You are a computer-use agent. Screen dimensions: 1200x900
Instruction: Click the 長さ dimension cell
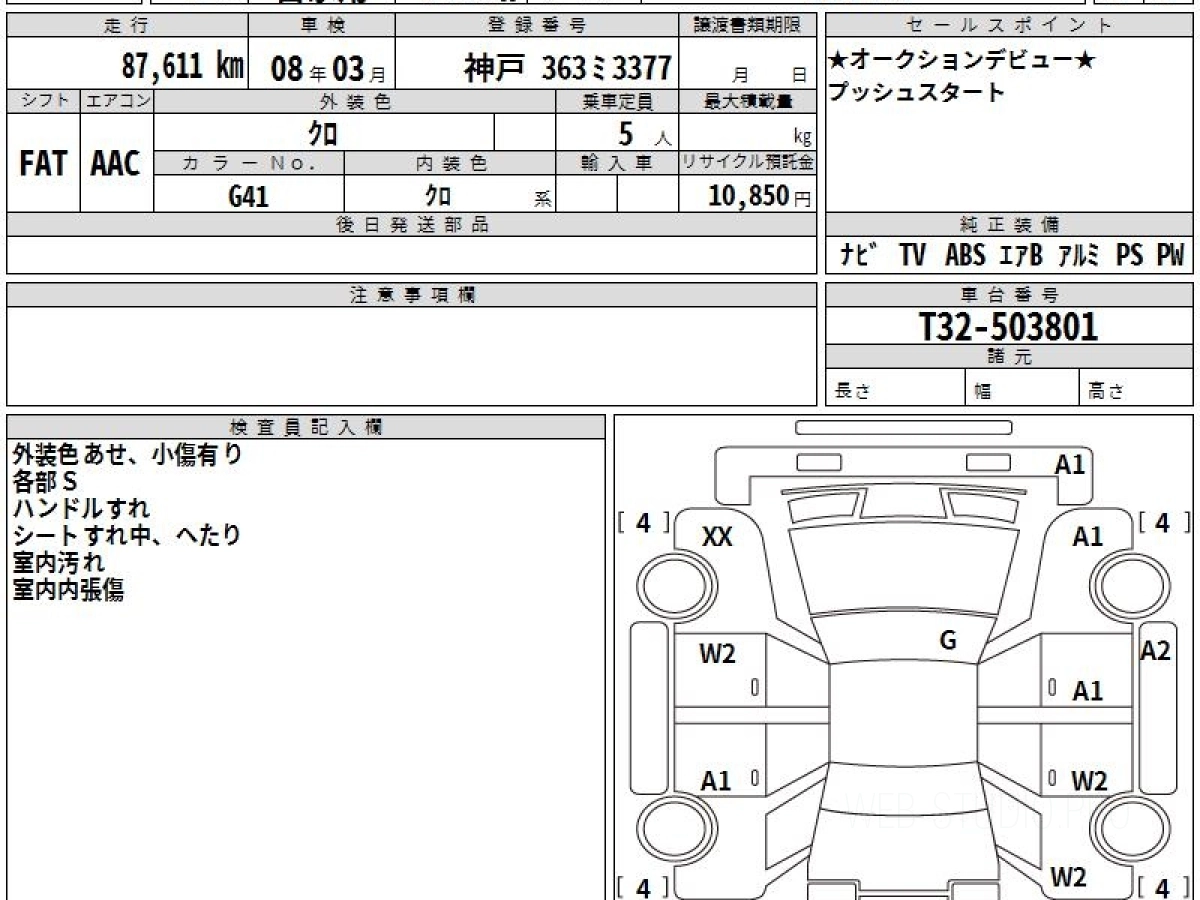[x=895, y=389]
